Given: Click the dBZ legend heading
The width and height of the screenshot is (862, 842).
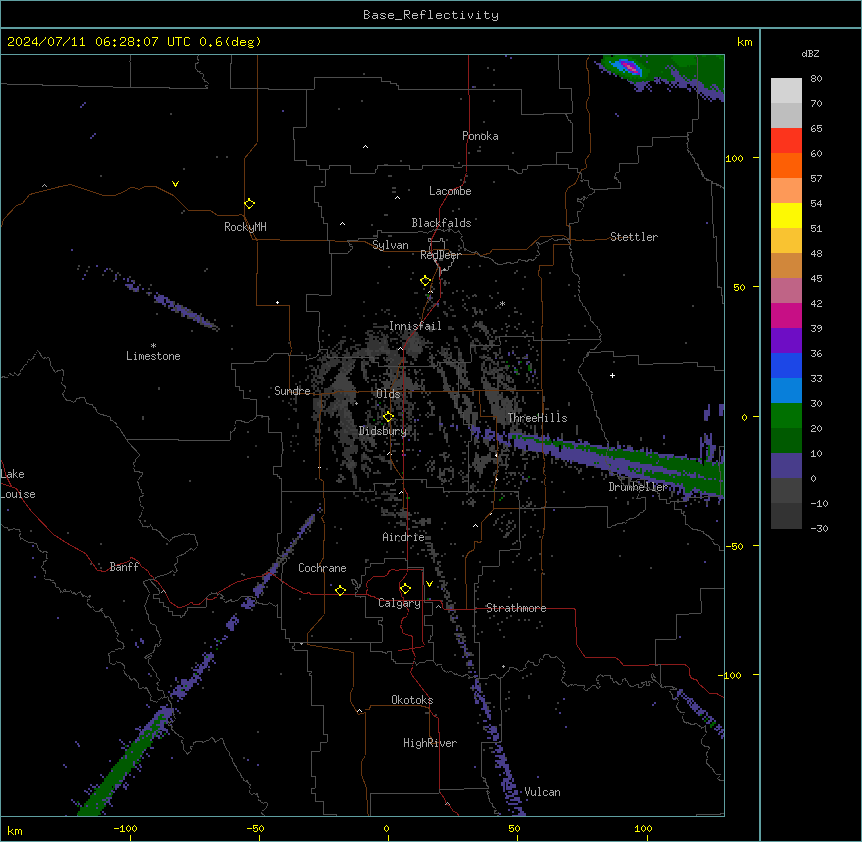Looking at the screenshot, I should [x=810, y=53].
